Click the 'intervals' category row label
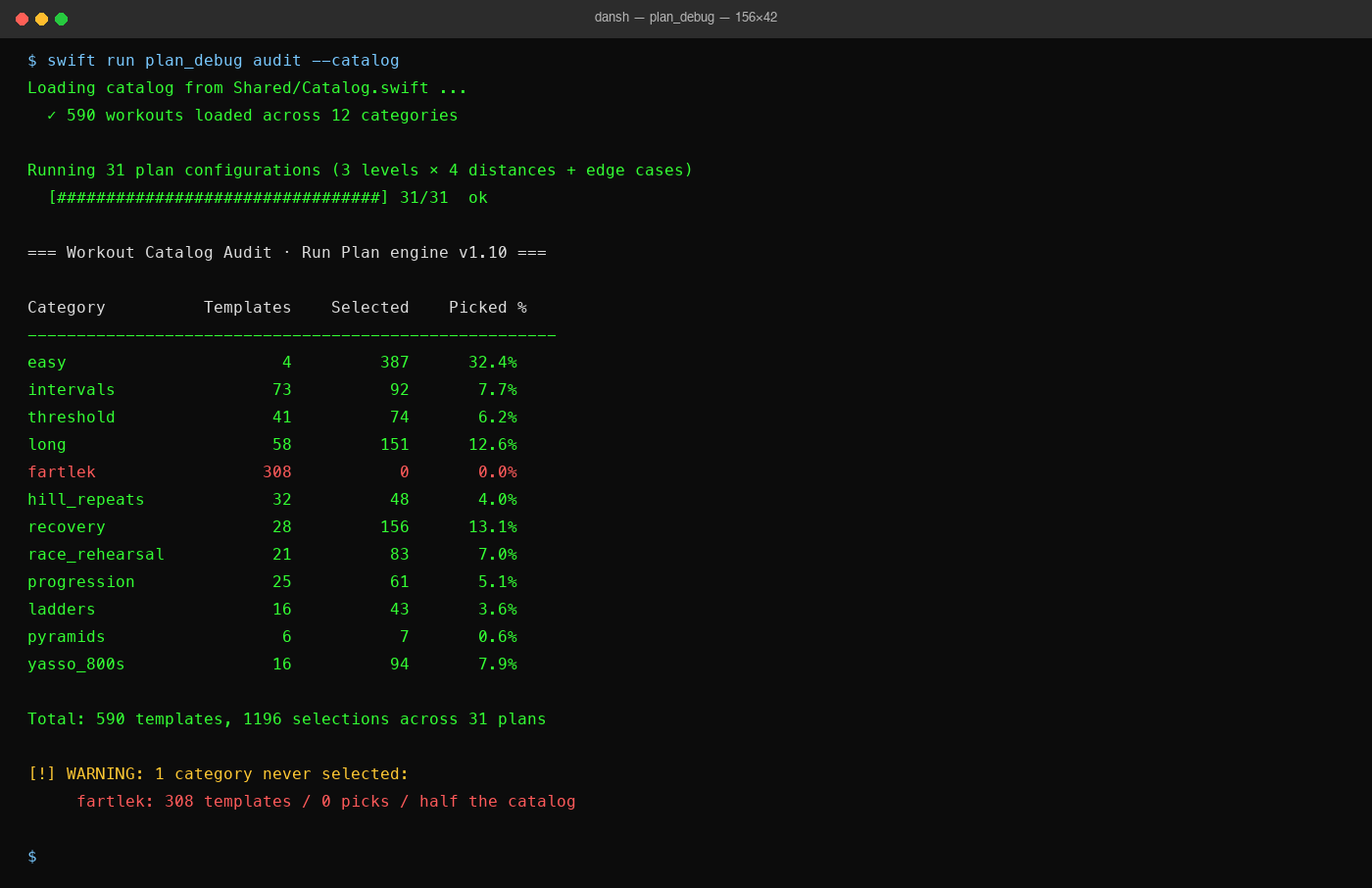The height and width of the screenshot is (888, 1372). pos(72,390)
